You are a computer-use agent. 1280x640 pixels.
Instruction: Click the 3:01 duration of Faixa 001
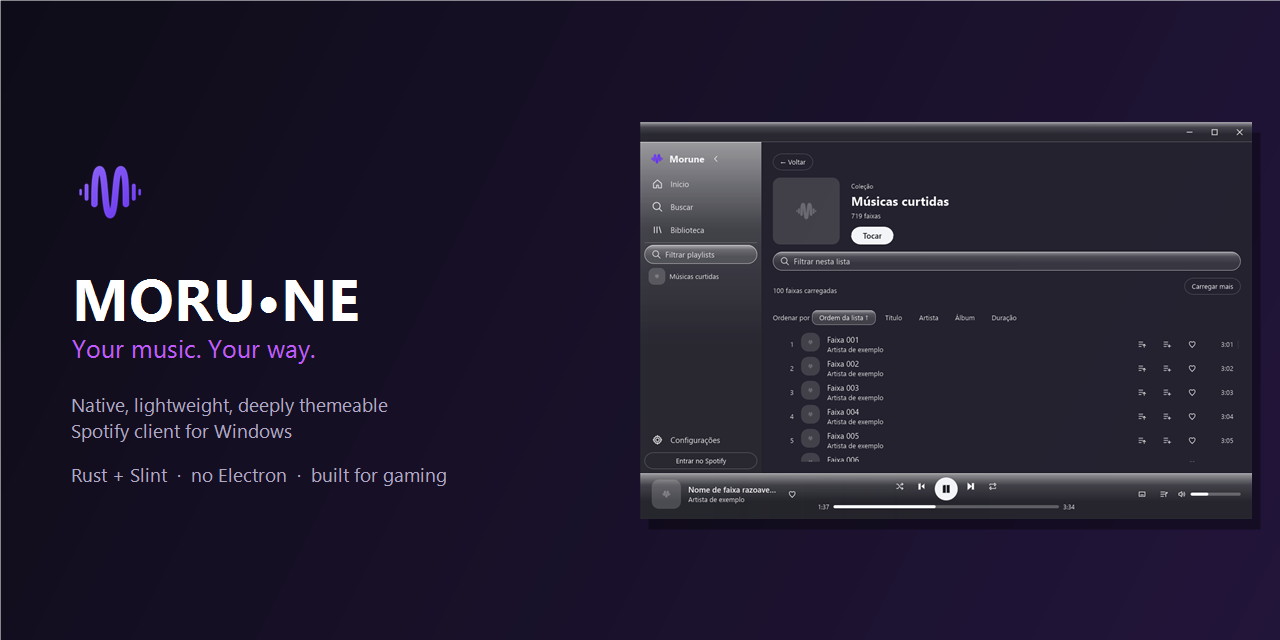(x=1227, y=345)
